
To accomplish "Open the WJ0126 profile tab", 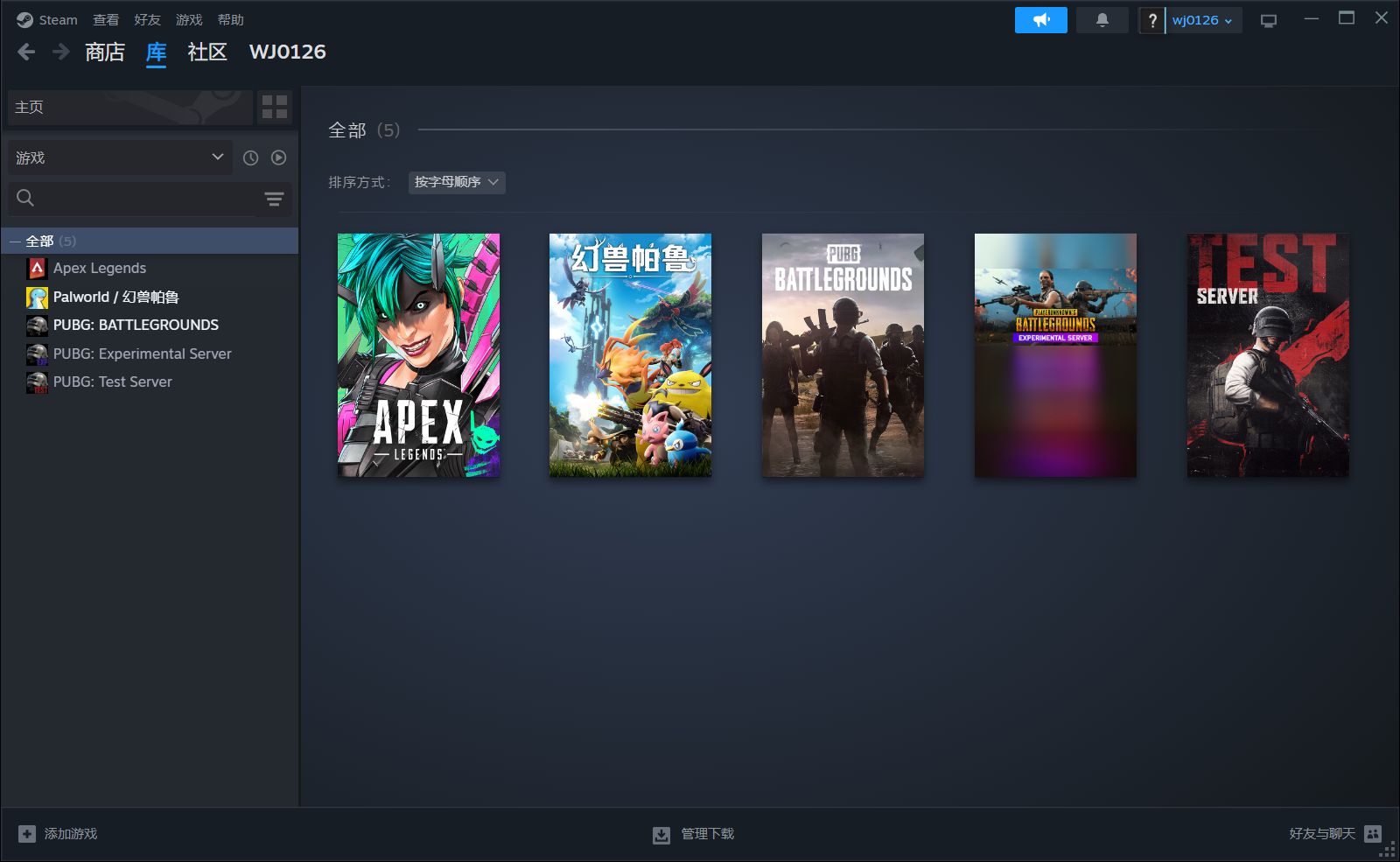I will [288, 53].
